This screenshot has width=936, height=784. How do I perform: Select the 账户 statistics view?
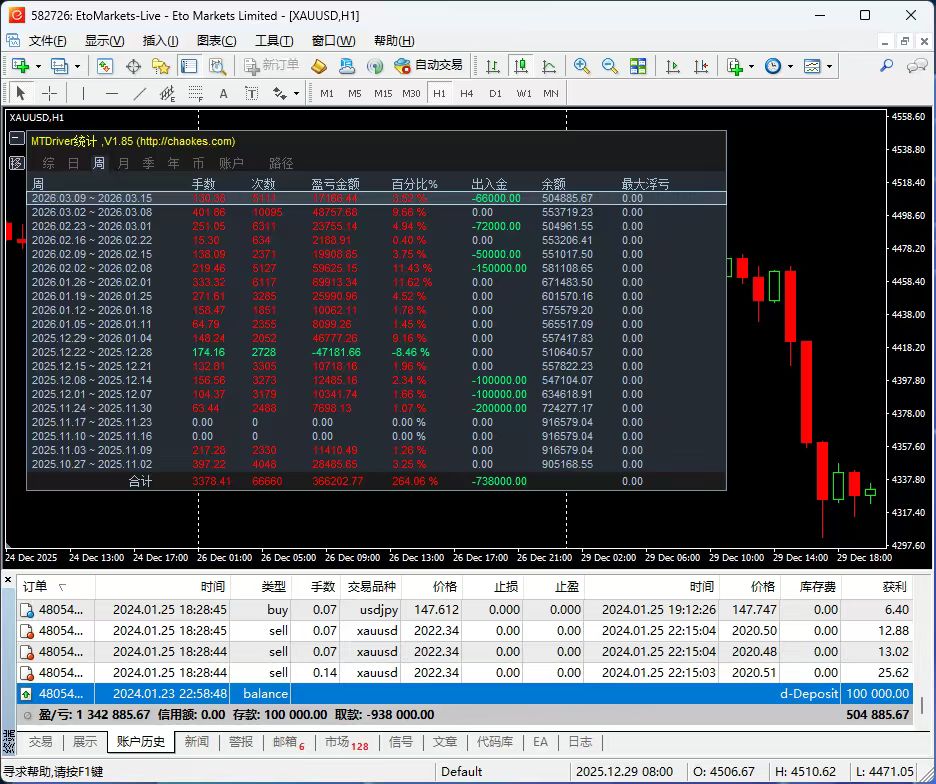pos(231,162)
